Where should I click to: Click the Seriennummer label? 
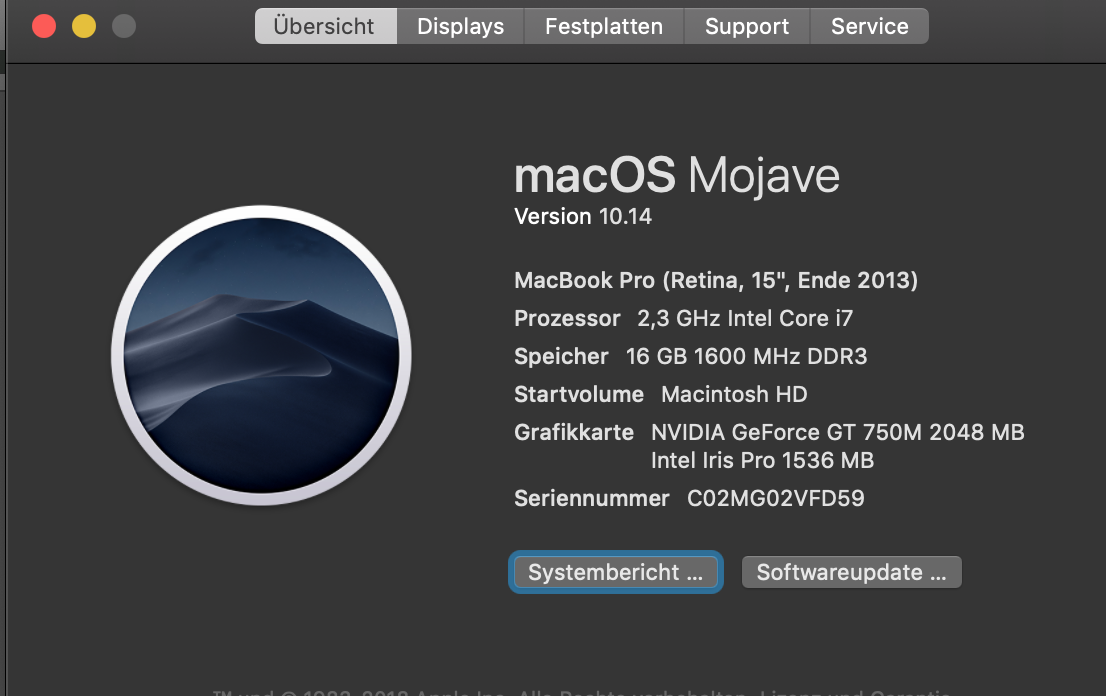pyautogui.click(x=591, y=499)
